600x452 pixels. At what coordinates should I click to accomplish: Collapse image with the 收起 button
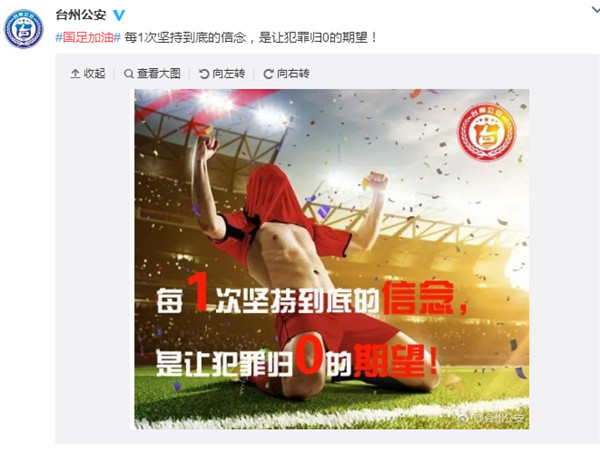pos(88,73)
